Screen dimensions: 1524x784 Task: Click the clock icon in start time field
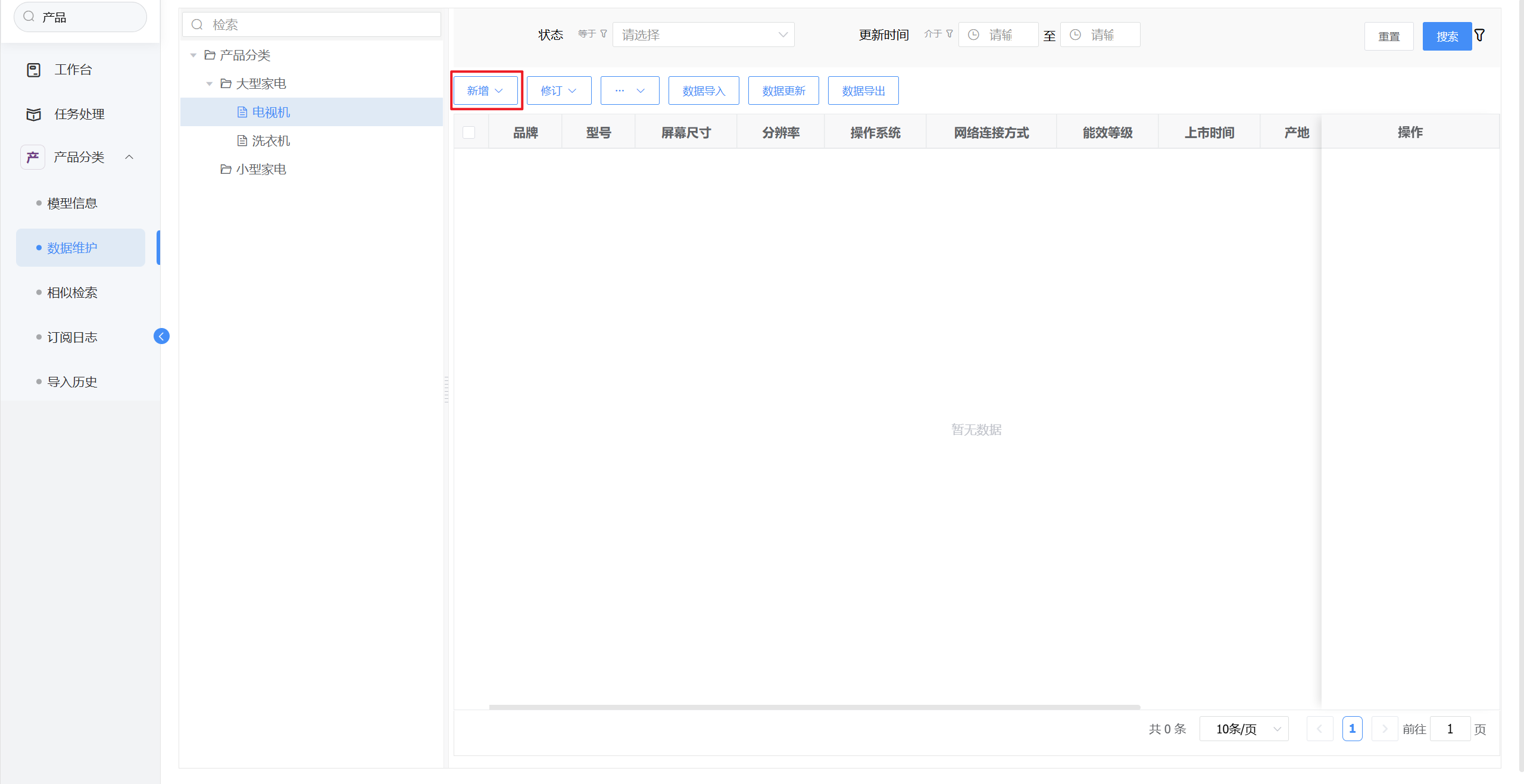click(973, 35)
